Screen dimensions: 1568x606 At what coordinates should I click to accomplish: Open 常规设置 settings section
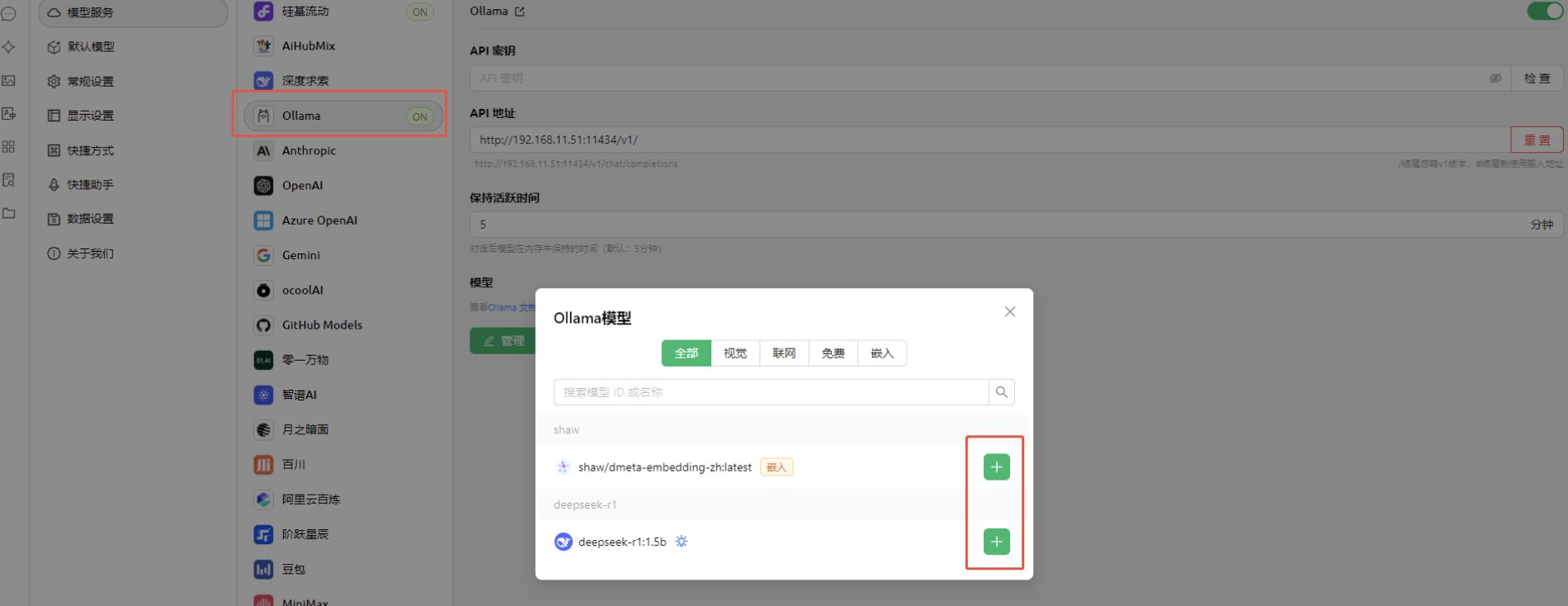pyautogui.click(x=133, y=82)
